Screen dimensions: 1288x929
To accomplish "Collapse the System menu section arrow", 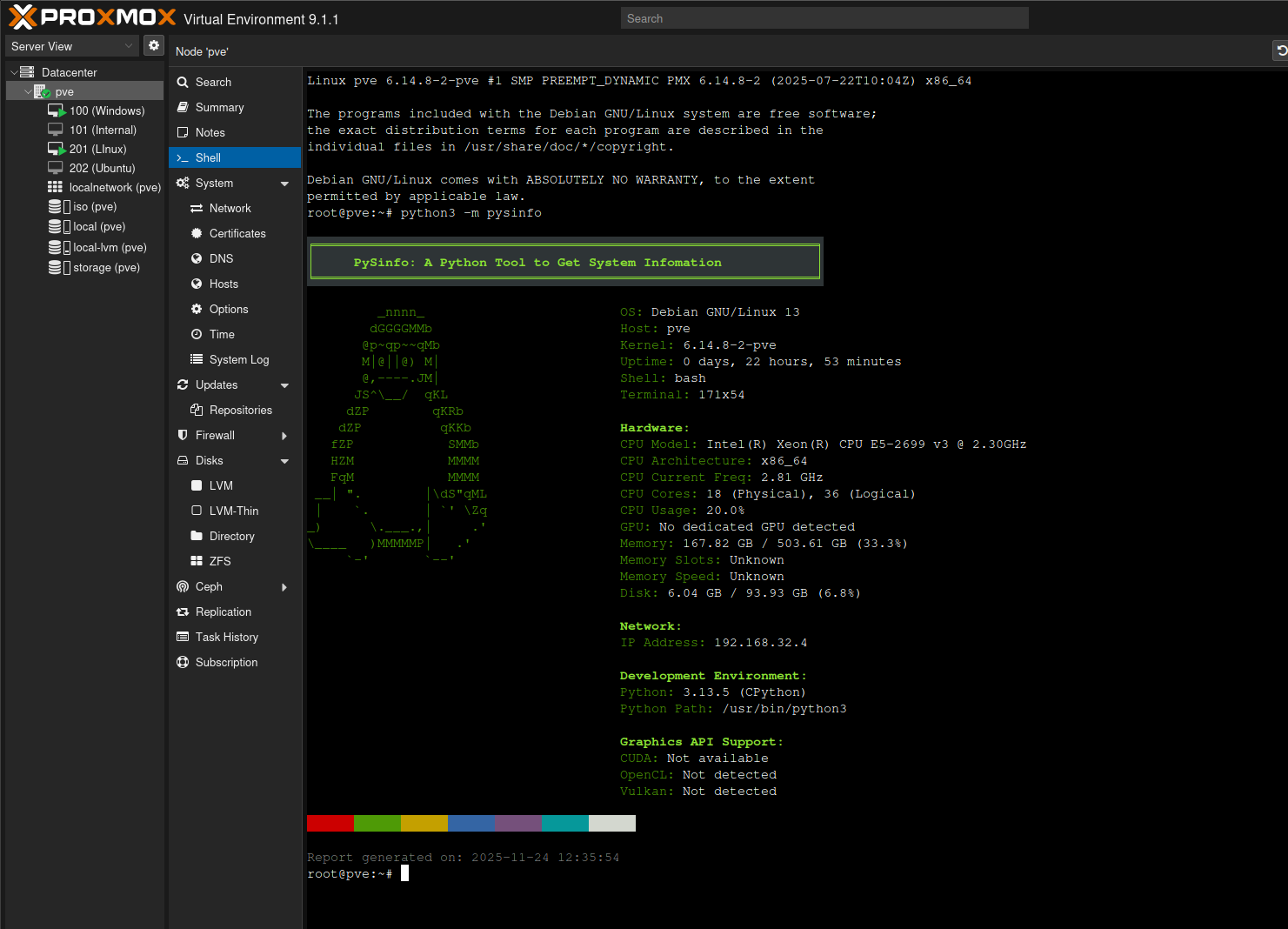I will tap(284, 184).
